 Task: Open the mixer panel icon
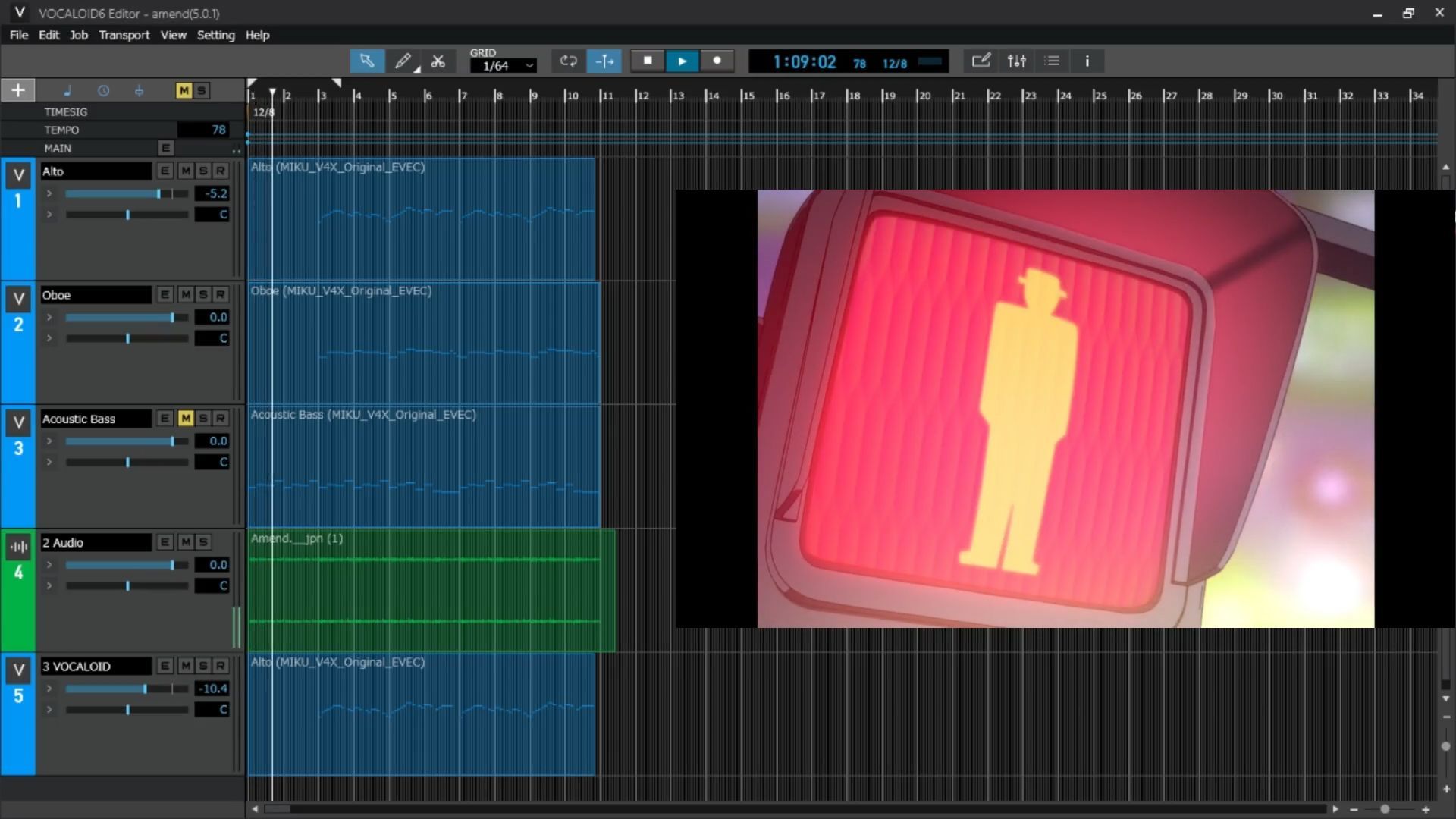[1016, 61]
